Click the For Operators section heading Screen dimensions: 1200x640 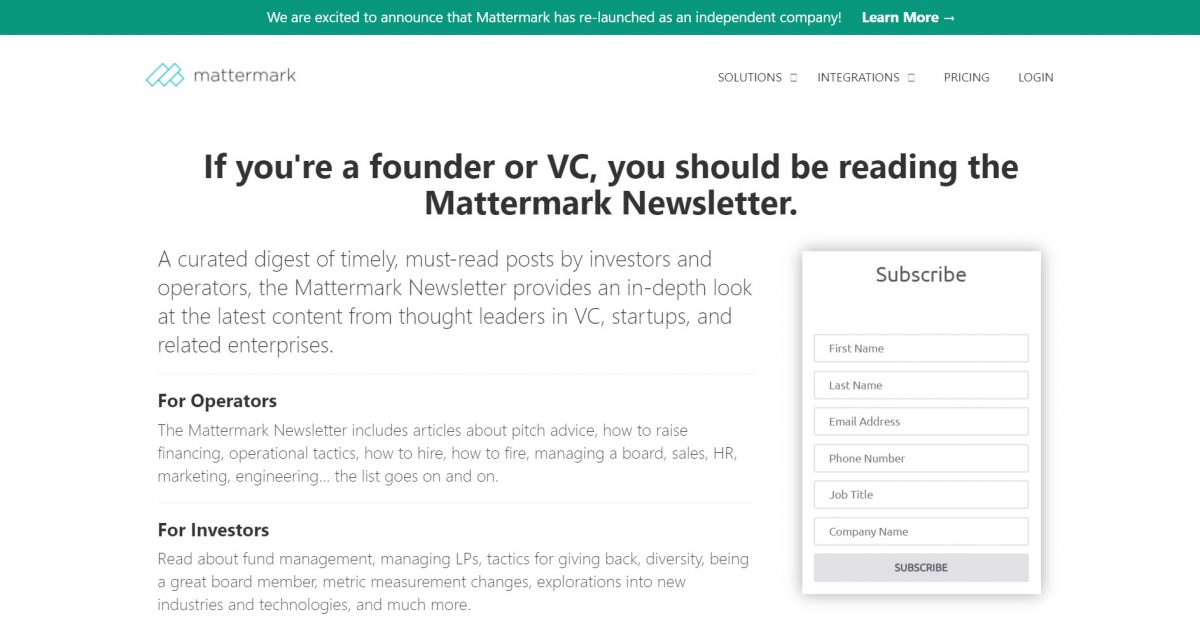[217, 401]
